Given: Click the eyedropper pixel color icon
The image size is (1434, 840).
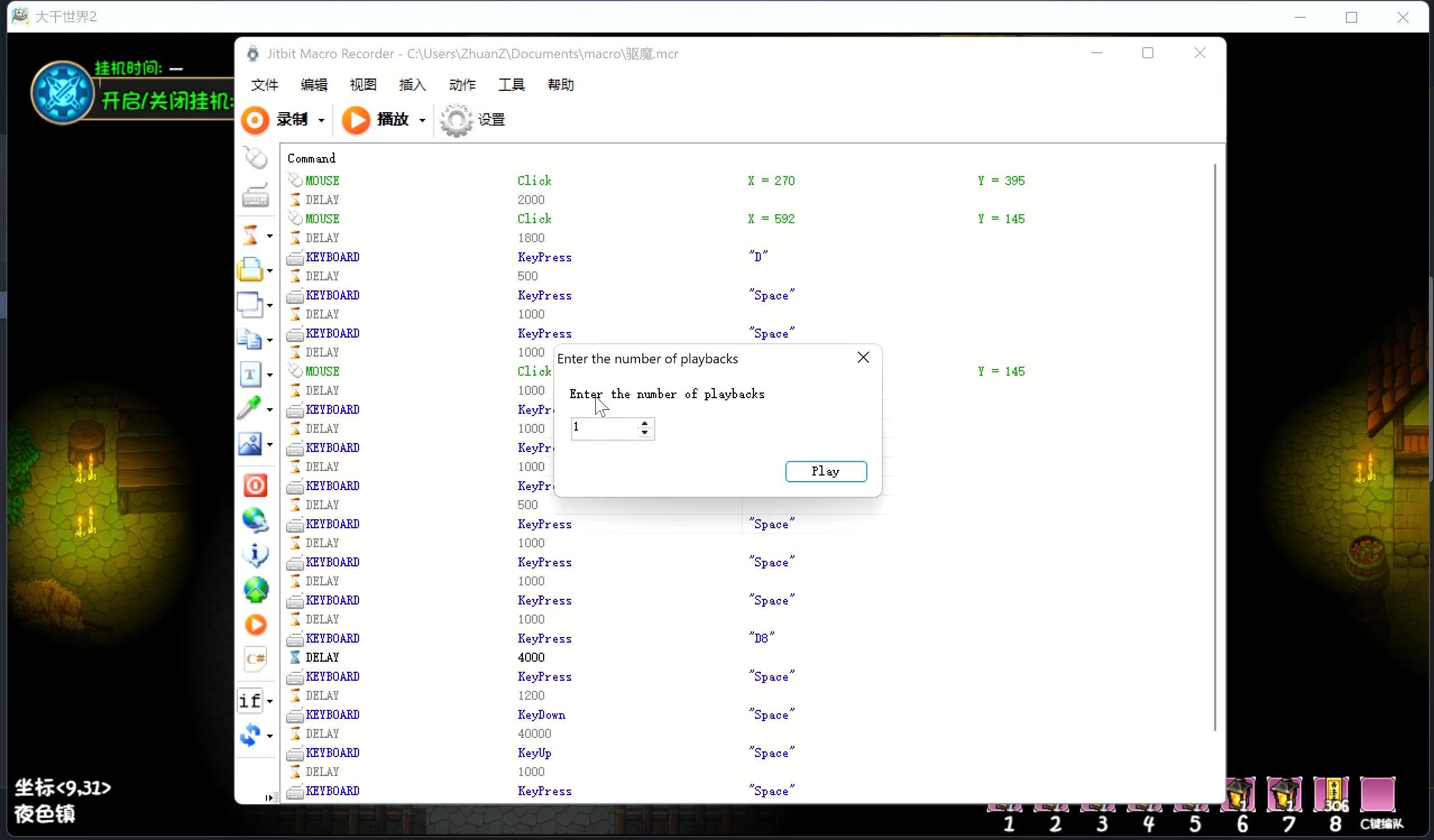Looking at the screenshot, I should [250, 408].
